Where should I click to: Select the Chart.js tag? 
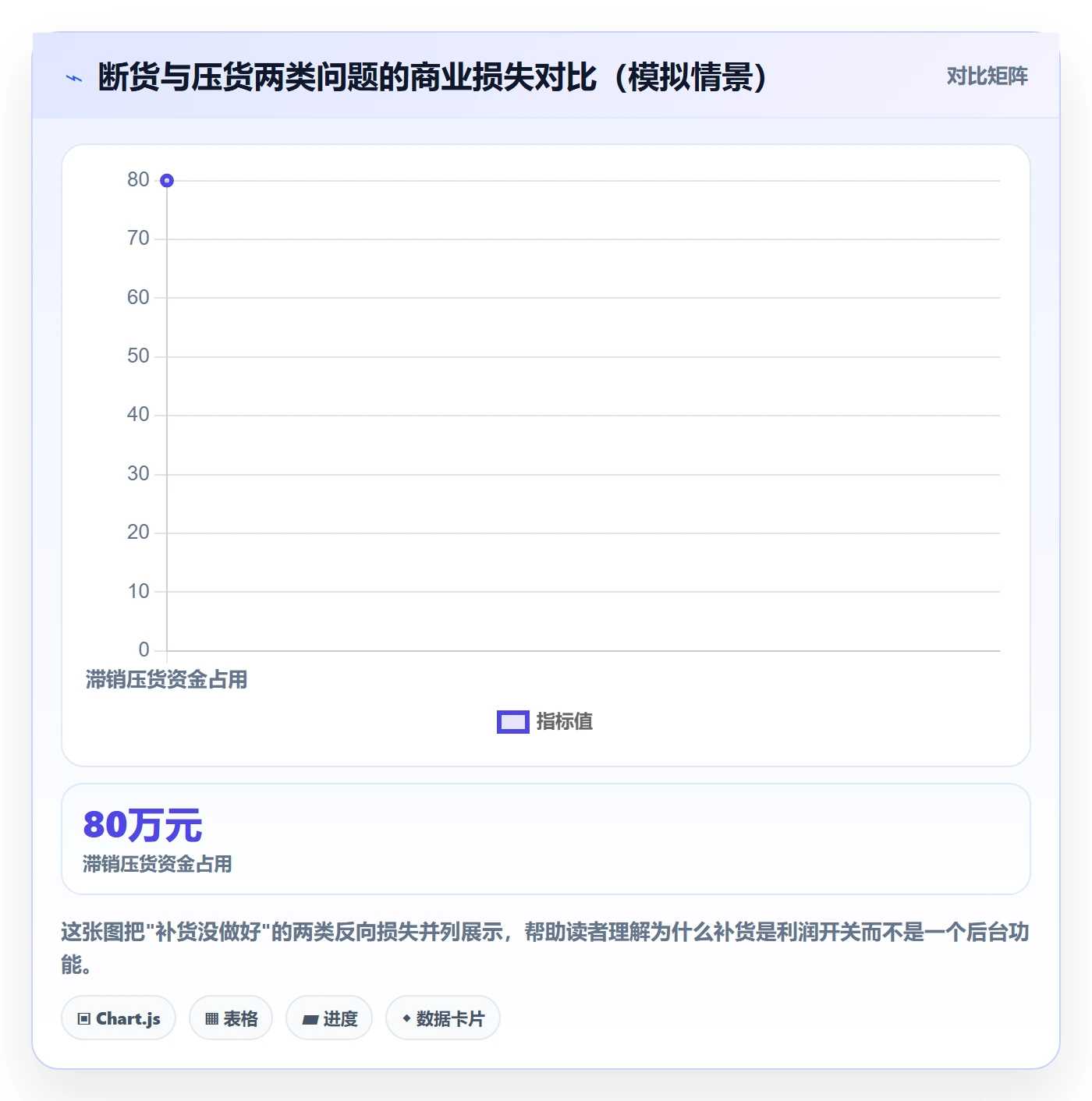(119, 1018)
